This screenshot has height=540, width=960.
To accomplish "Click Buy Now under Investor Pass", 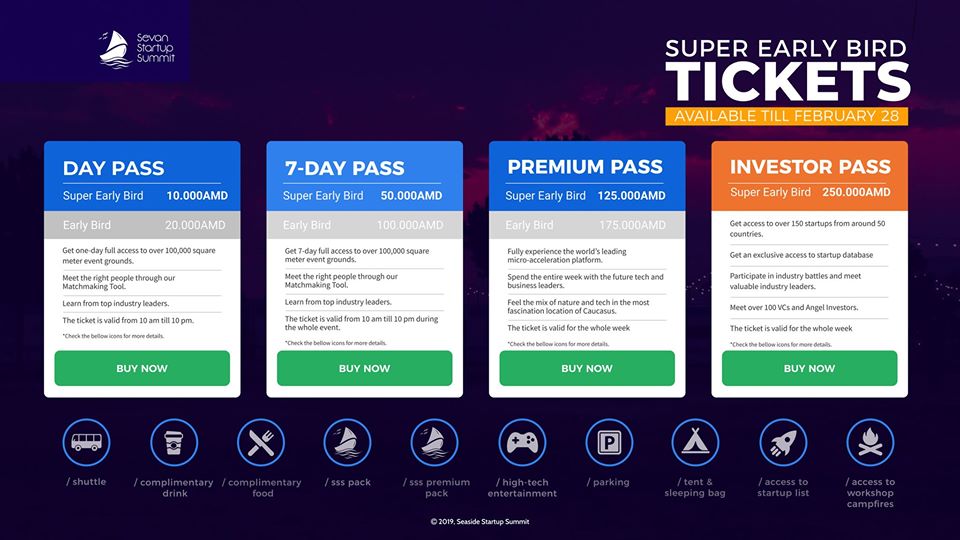I will [x=809, y=369].
